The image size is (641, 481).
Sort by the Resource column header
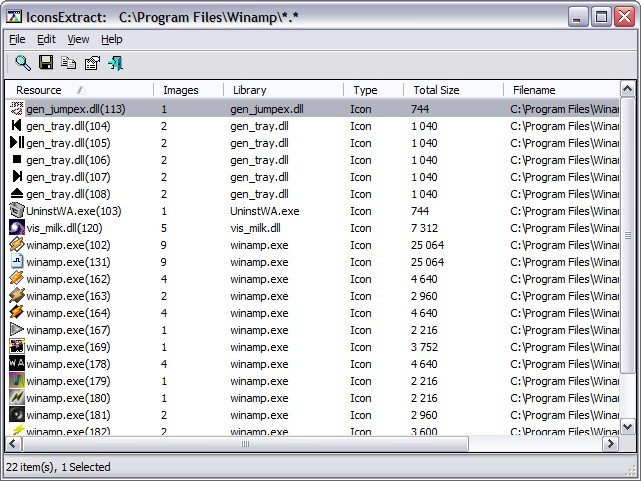pos(80,90)
